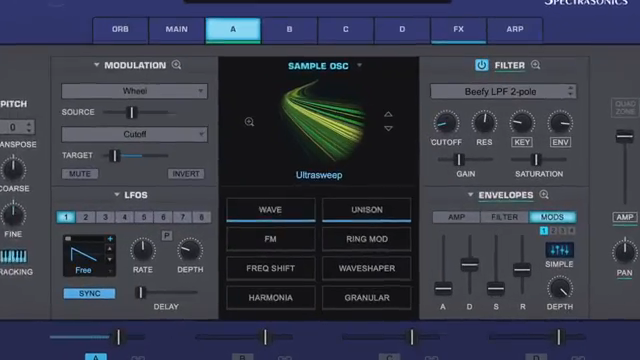
Task: Open the Filter zoom magnifier
Action: click(x=536, y=65)
